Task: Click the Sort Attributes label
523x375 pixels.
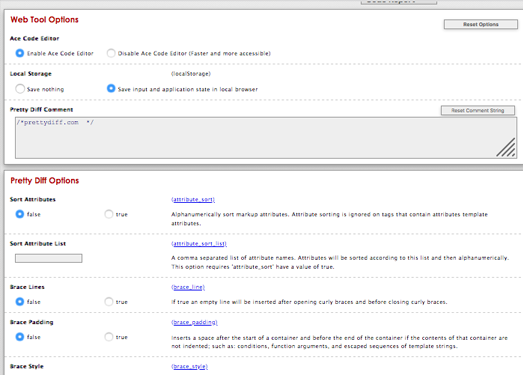Action: [33, 200]
